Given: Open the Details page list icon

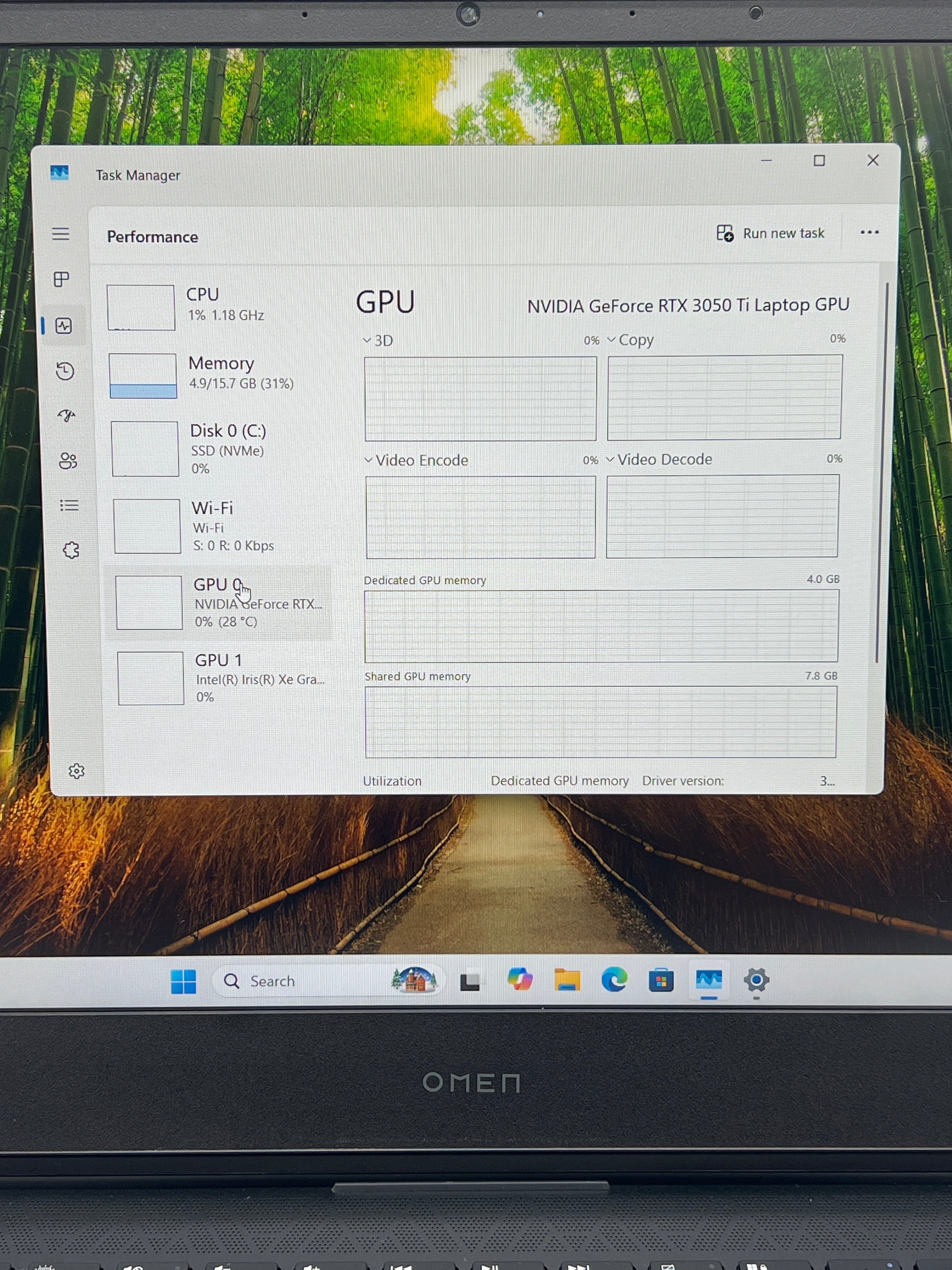Looking at the screenshot, I should click(x=70, y=505).
